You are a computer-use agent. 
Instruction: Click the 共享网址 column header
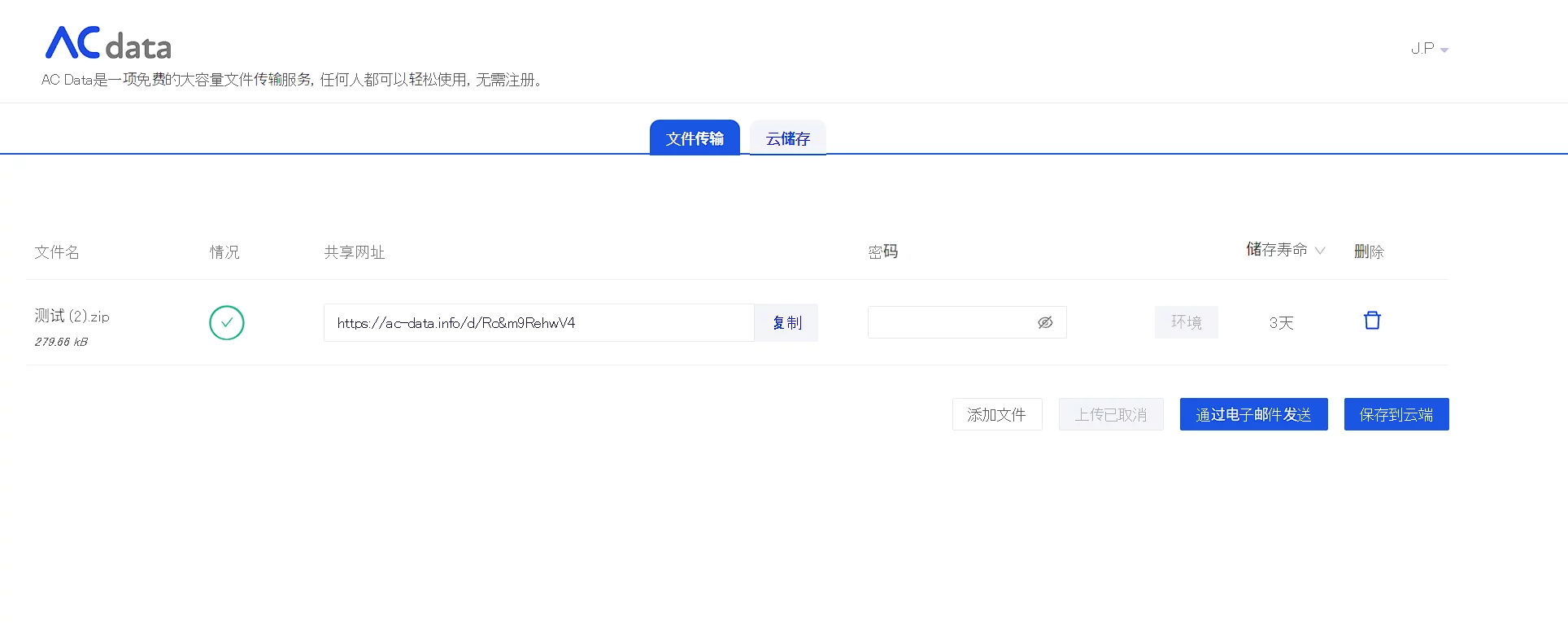355,252
